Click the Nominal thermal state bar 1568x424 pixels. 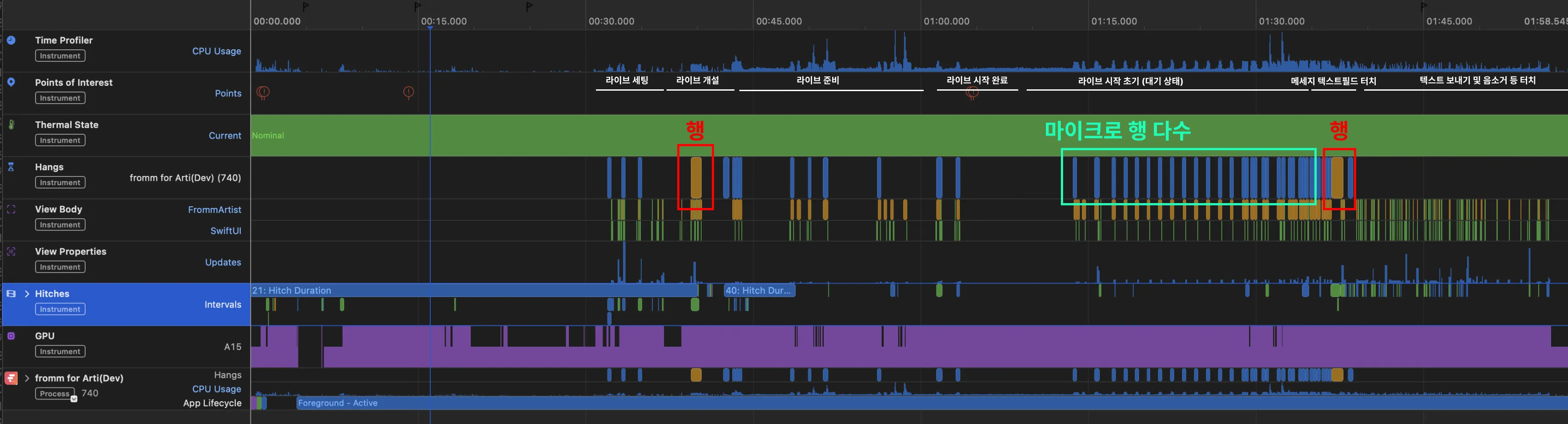pos(909,135)
